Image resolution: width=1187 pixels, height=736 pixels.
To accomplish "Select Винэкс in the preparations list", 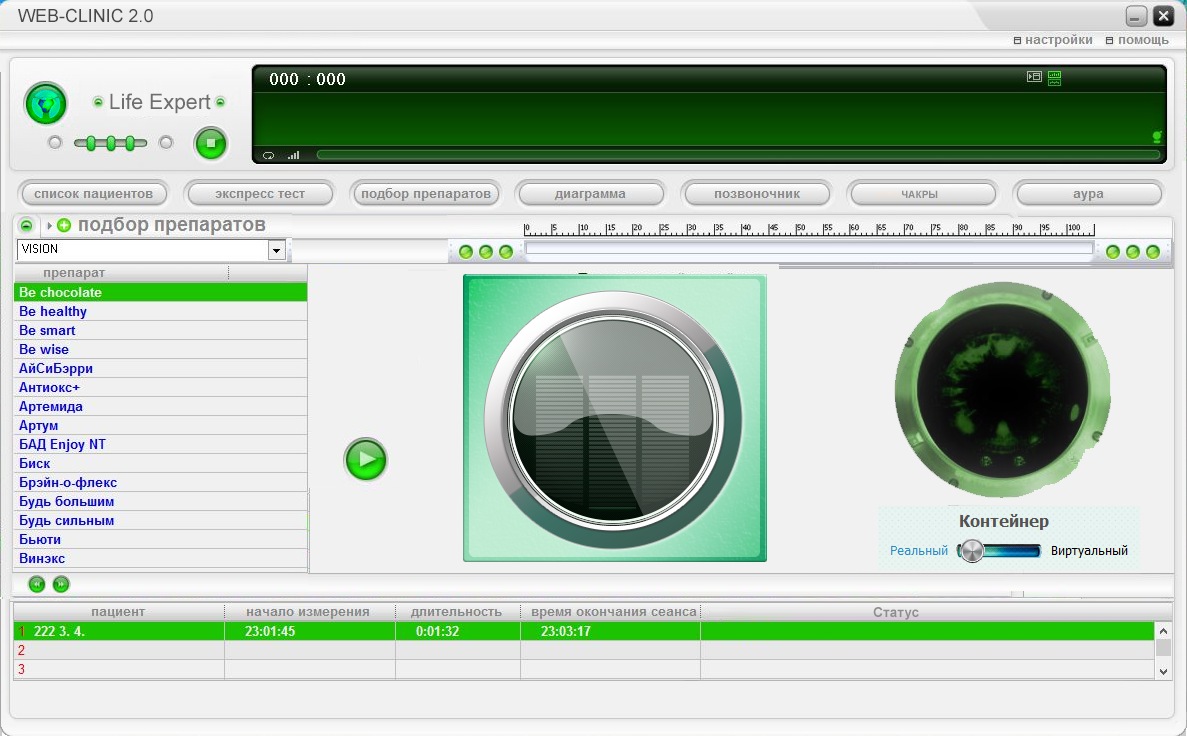I will pos(160,558).
